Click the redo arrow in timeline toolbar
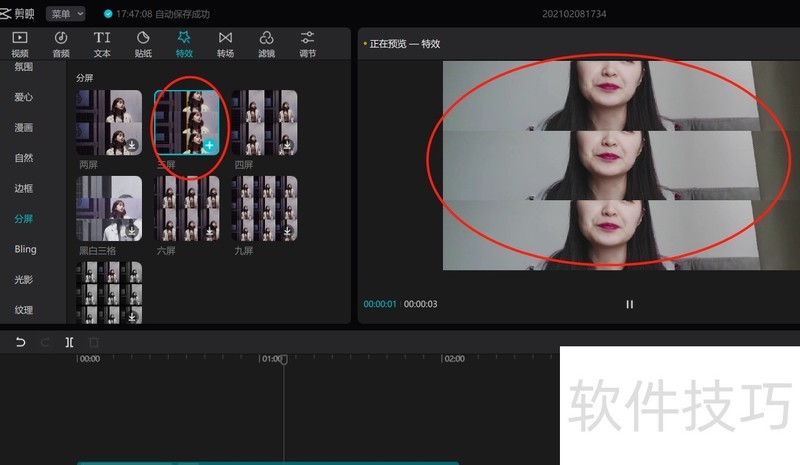This screenshot has height=465, width=800. 45,342
